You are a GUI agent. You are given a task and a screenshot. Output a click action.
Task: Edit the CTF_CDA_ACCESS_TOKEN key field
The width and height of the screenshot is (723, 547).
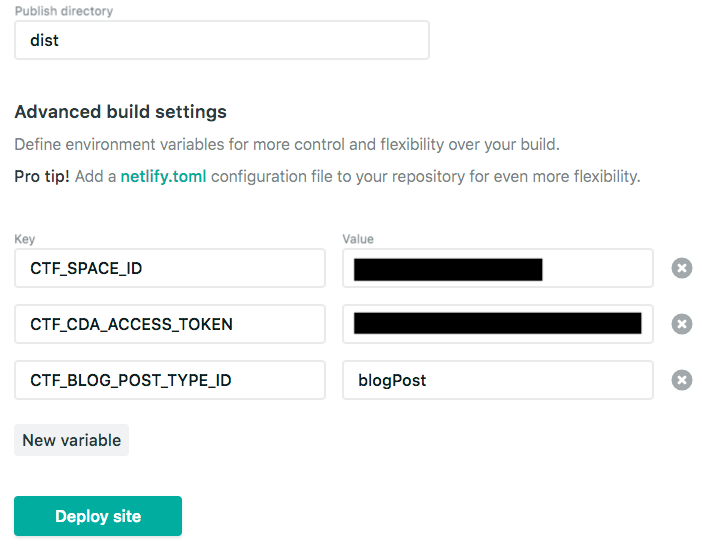(x=170, y=324)
